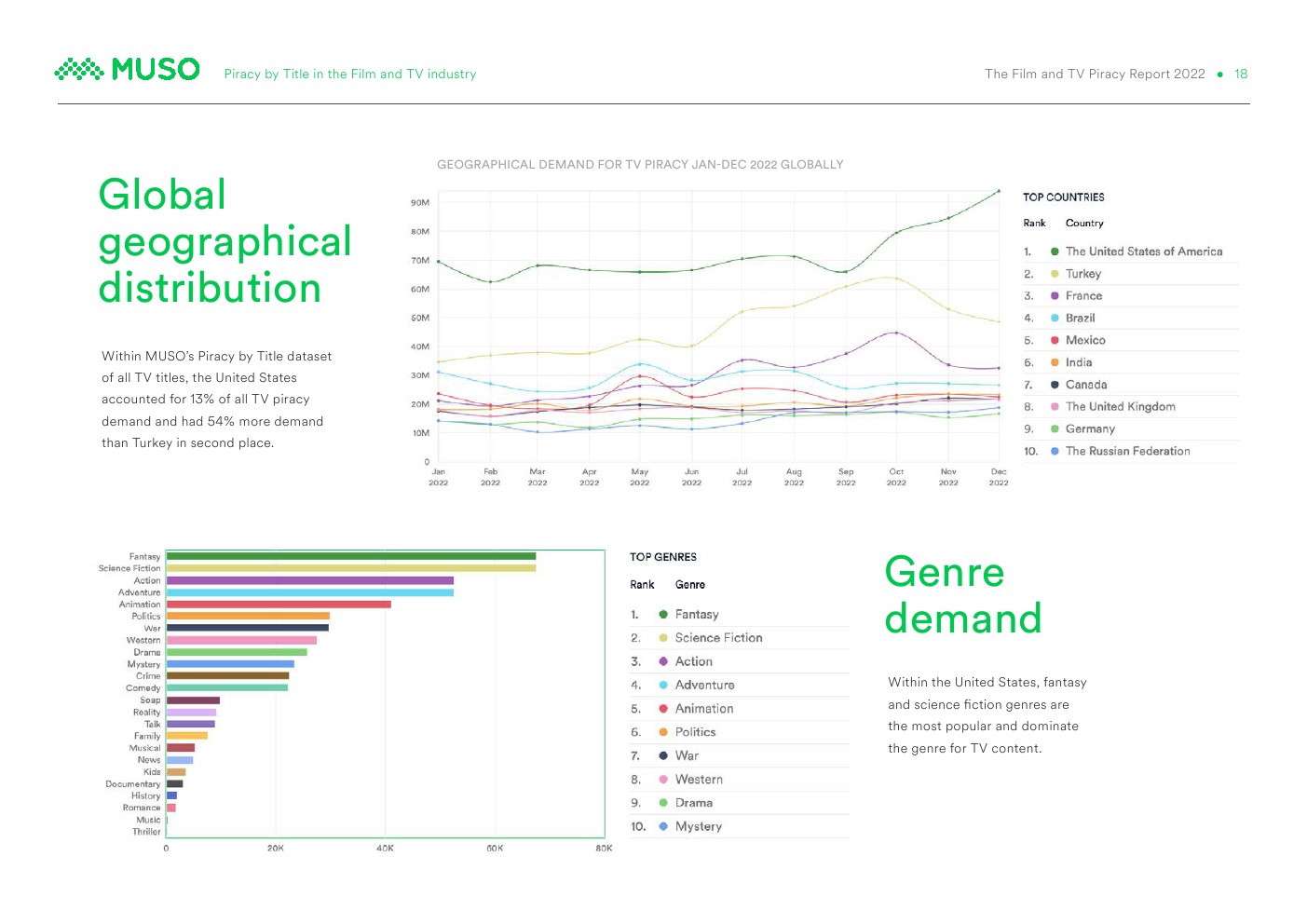Viewport: 1307px width, 924px height.
Task: Select the purple France legend marker
Action: pos(1055,296)
